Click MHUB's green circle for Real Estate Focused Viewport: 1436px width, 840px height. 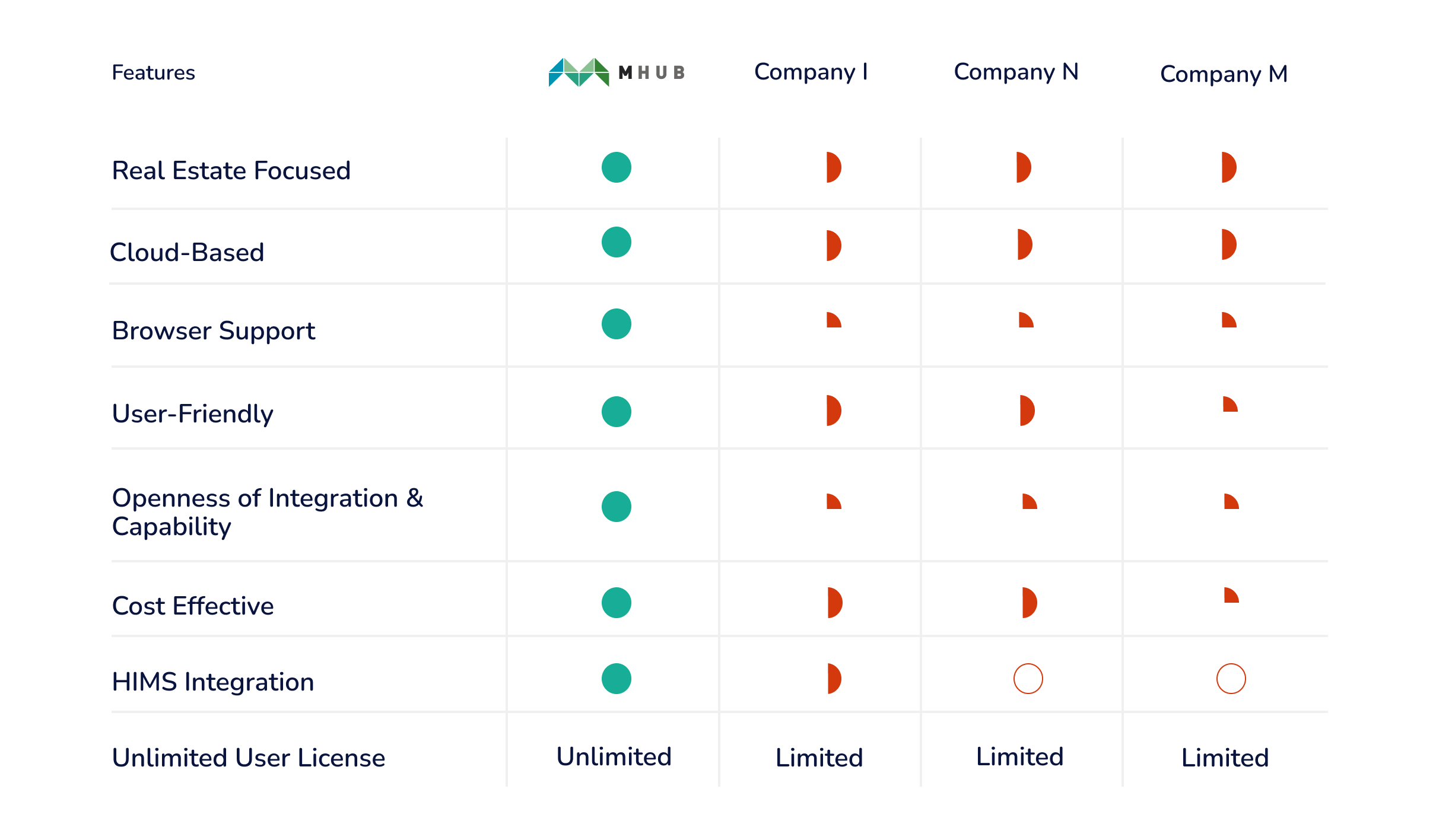(x=616, y=167)
